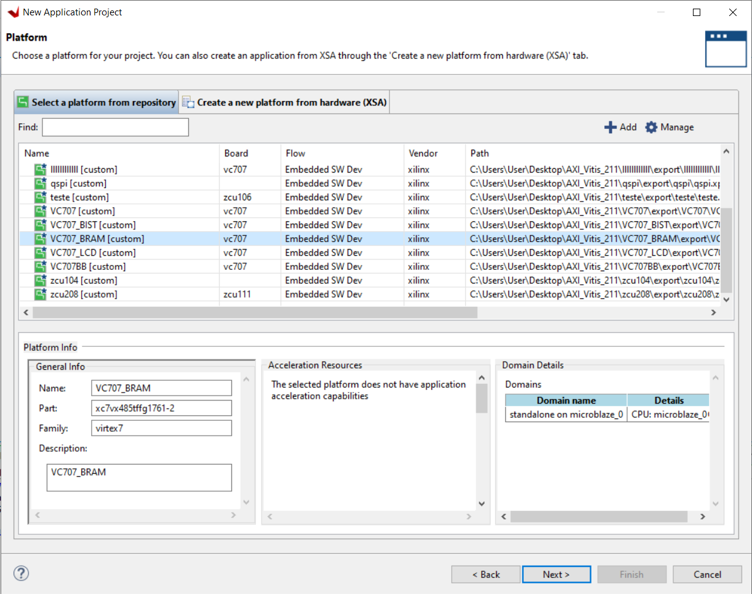
Task: Click the VC707_BIST [custom] platform icon
Action: 40,225
